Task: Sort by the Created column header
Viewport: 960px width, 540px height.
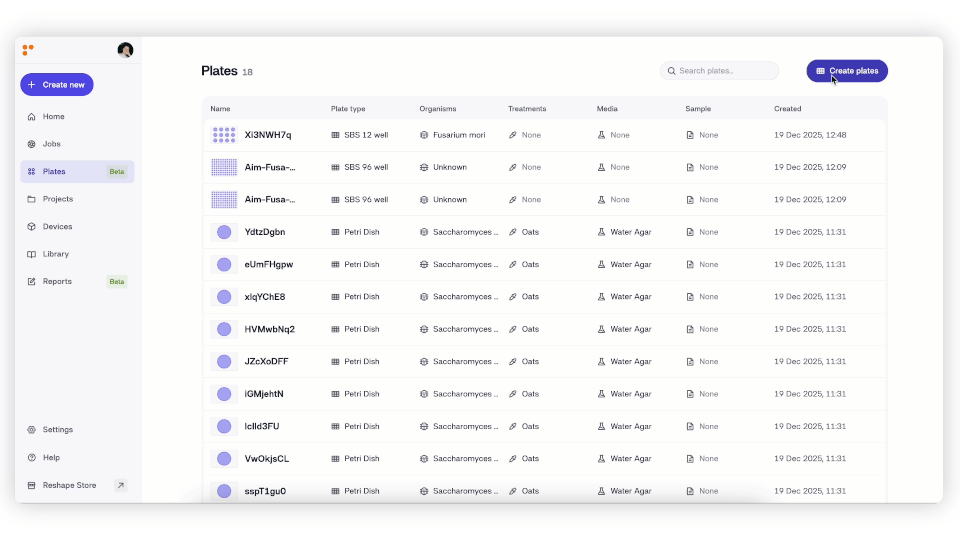Action: [787, 108]
